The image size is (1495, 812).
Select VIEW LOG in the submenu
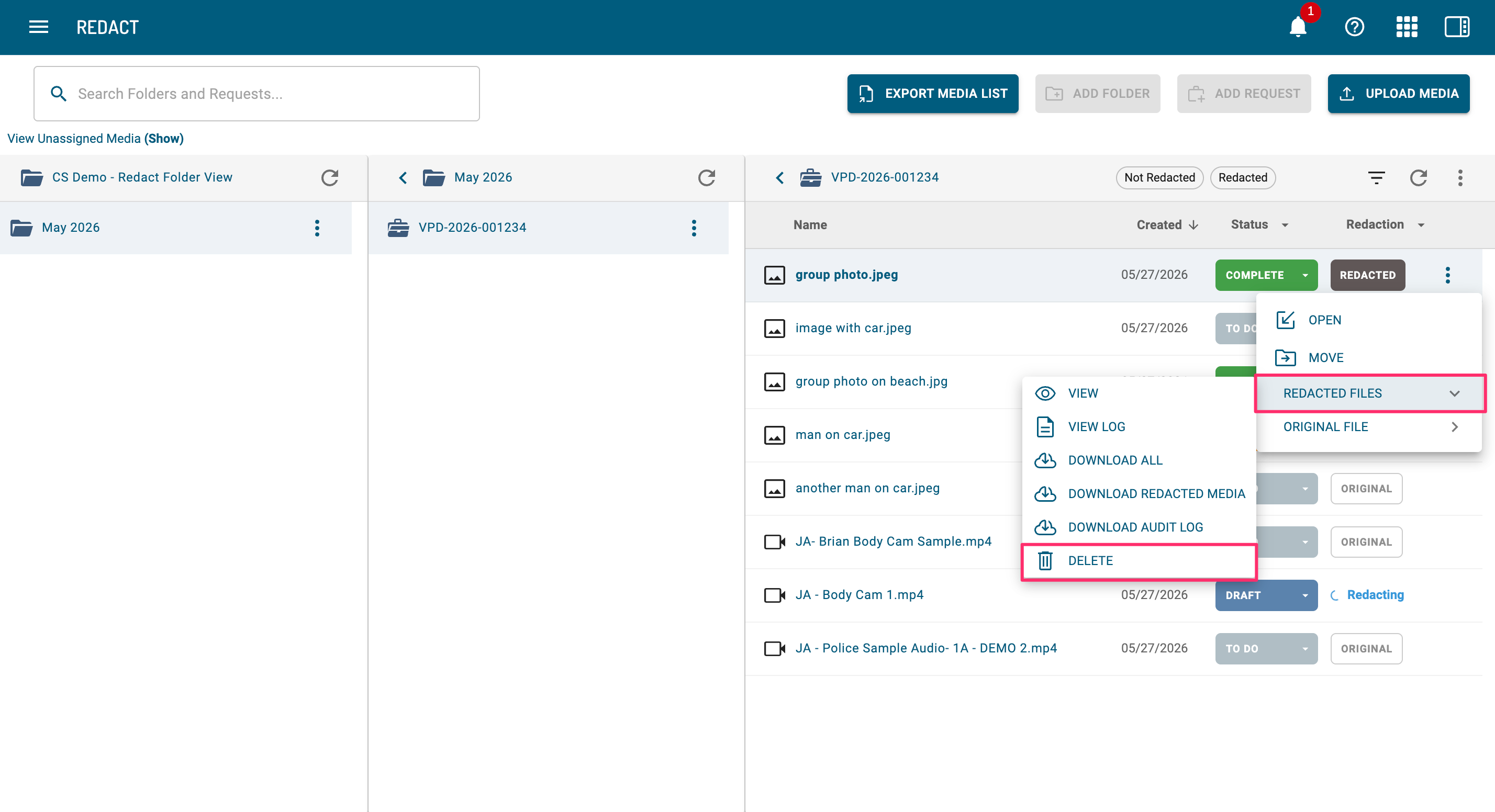1139,427
